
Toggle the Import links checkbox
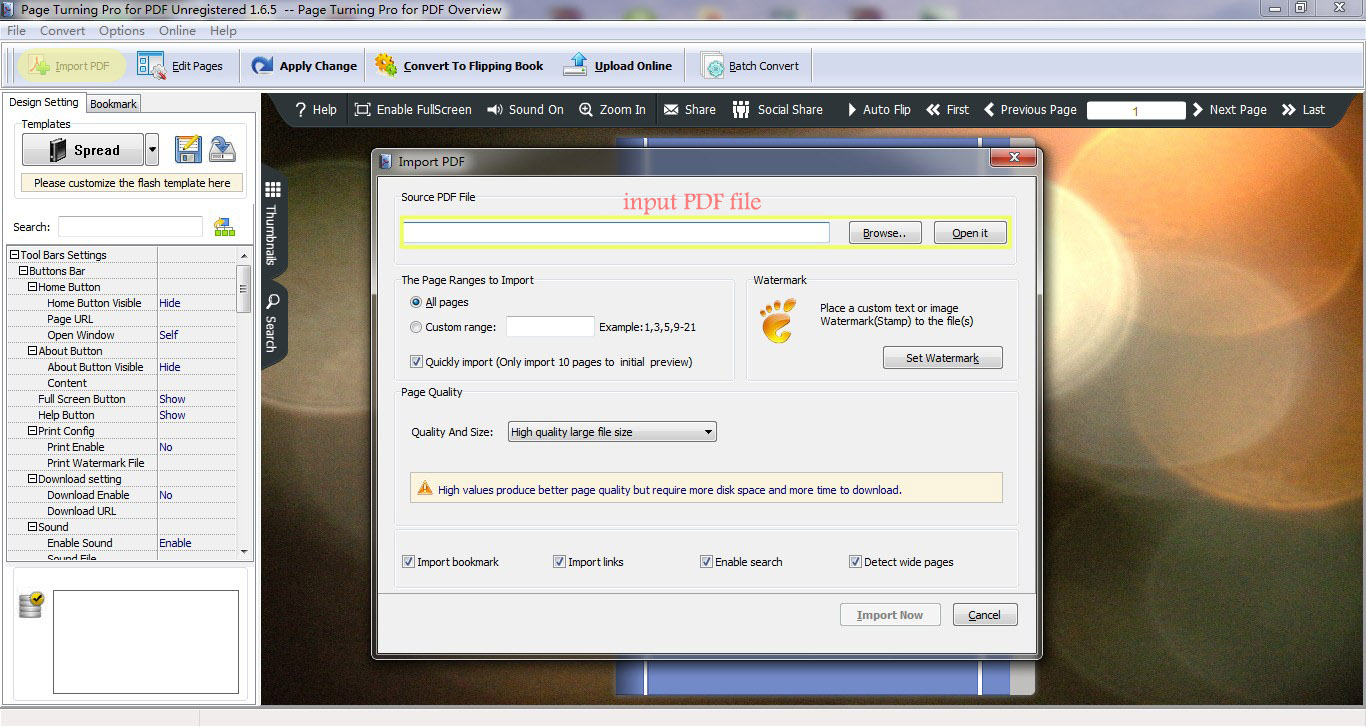[559, 562]
